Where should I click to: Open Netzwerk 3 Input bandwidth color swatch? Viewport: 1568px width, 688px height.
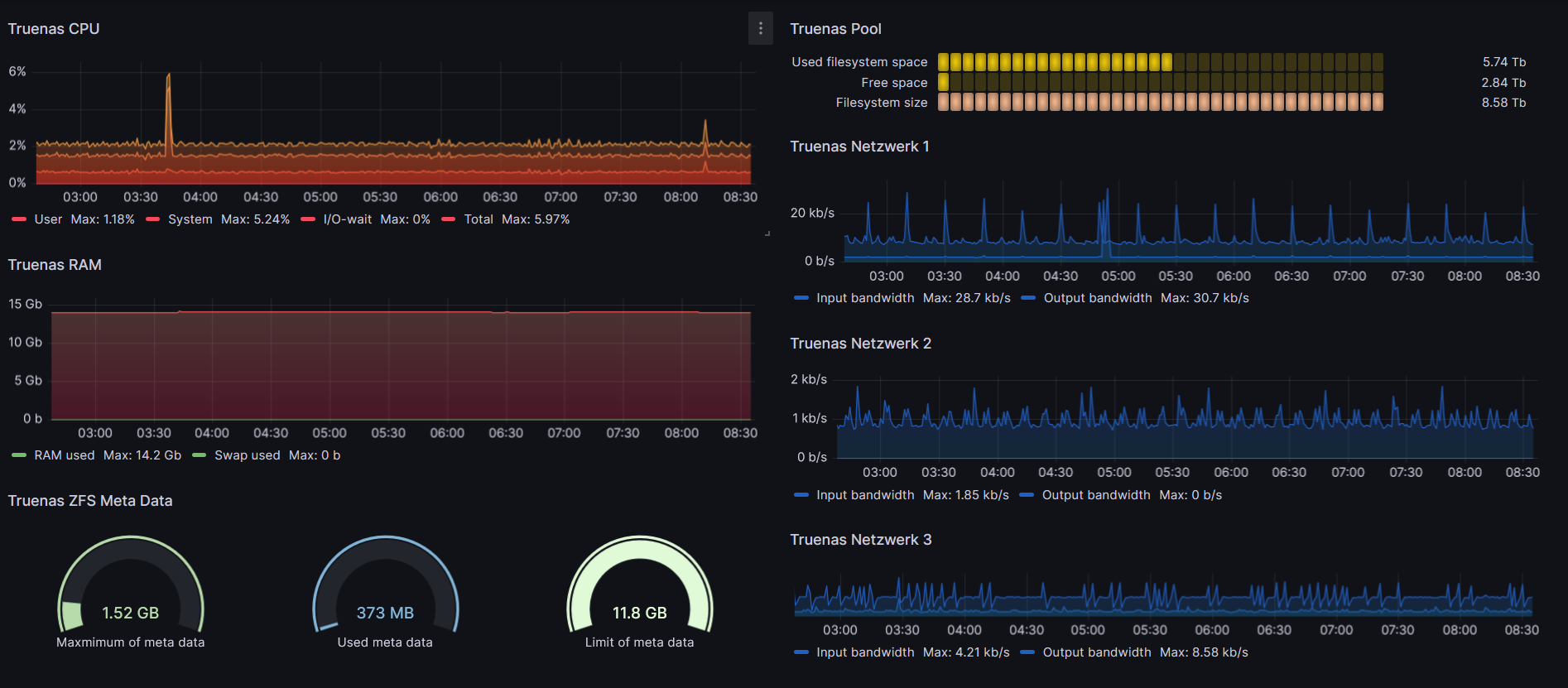[801, 652]
